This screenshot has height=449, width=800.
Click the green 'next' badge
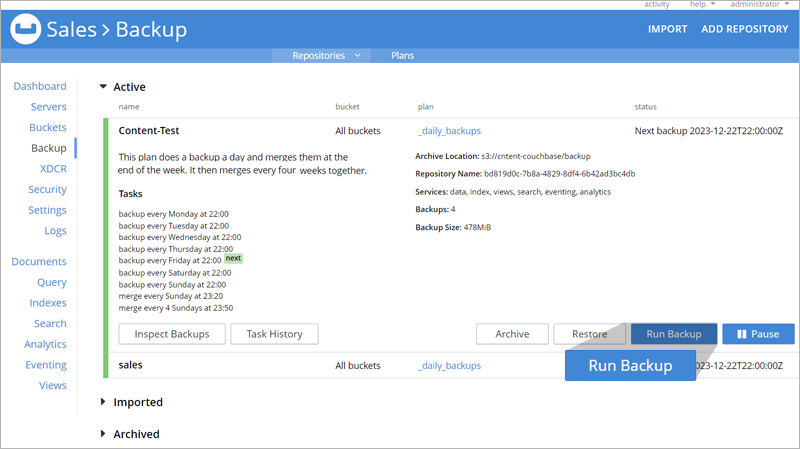point(233,258)
